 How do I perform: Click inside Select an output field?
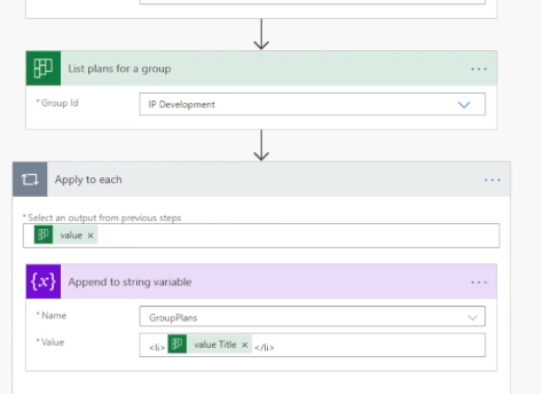pos(262,235)
